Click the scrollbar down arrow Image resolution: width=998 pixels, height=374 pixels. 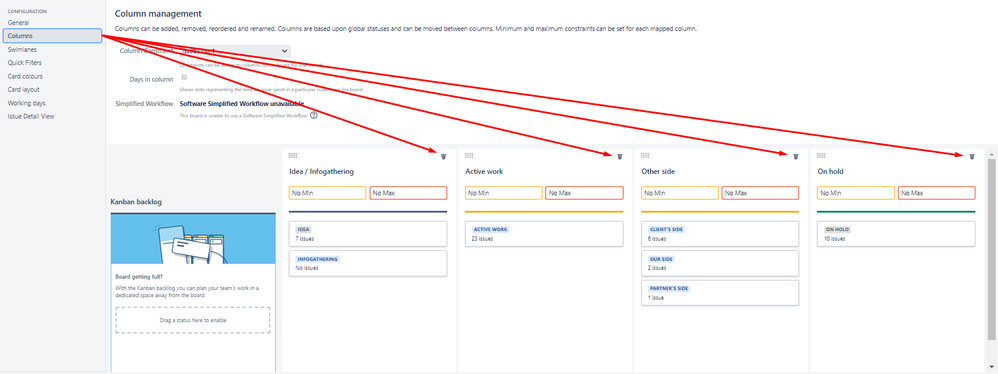pyautogui.click(x=991, y=368)
